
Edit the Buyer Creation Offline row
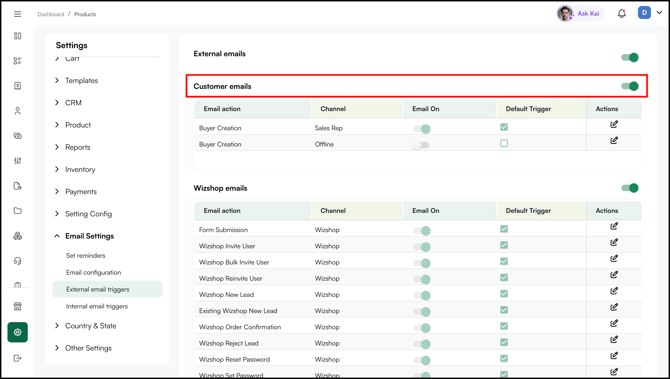pyautogui.click(x=614, y=141)
